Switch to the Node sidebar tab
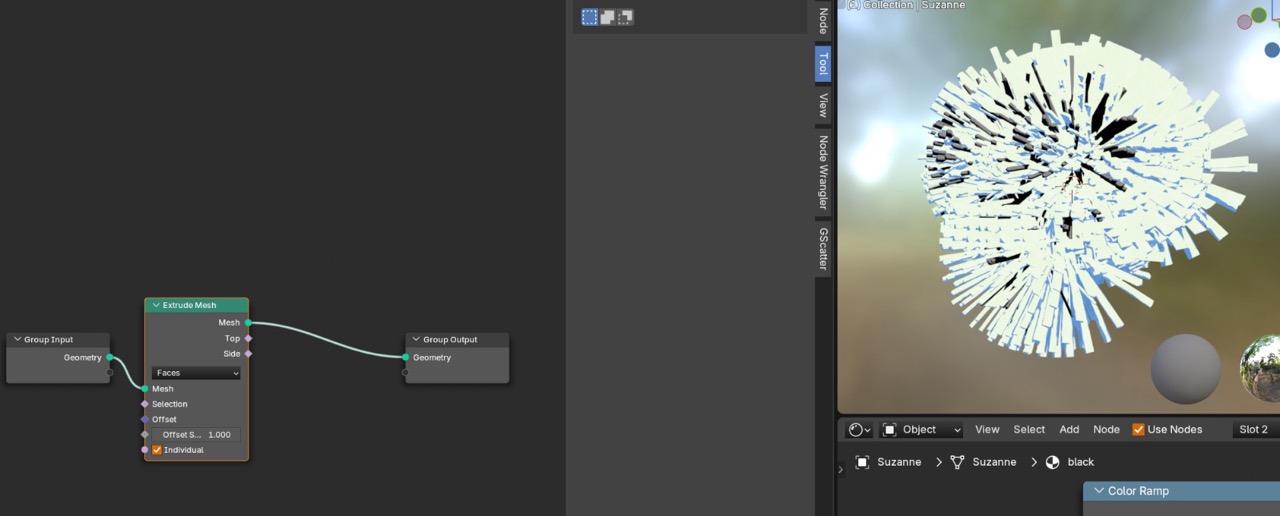This screenshot has width=1280, height=516. (x=823, y=21)
